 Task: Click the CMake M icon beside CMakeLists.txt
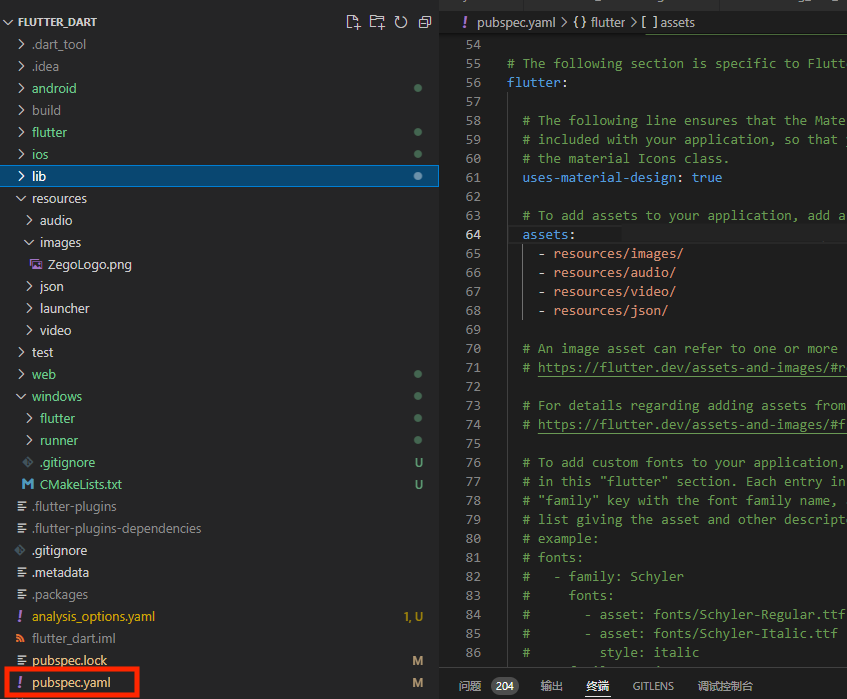click(x=28, y=485)
